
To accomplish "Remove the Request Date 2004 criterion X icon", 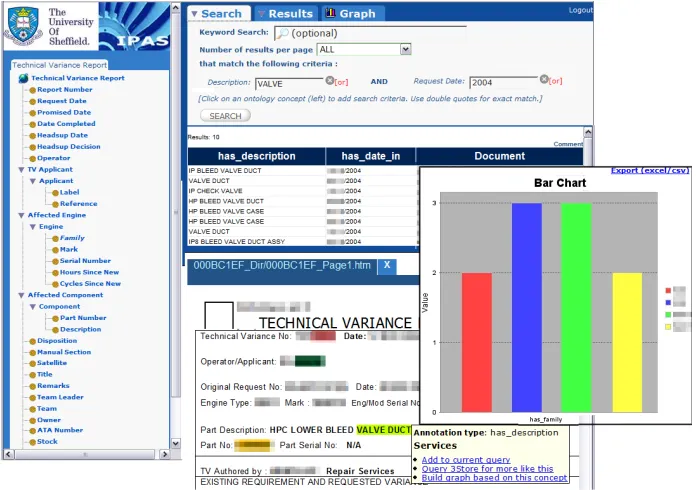I will point(544,79).
